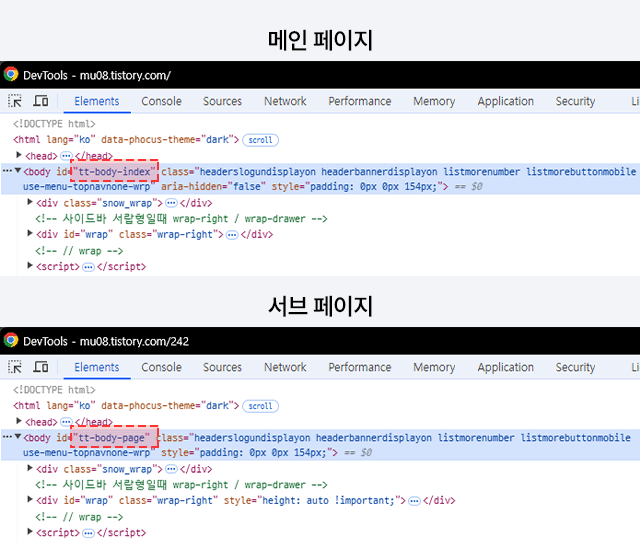Toggle device toolbar icon in mu08.tistory.com/242 DevTools
Viewport: 640px width, 542px height.
pyautogui.click(x=40, y=367)
